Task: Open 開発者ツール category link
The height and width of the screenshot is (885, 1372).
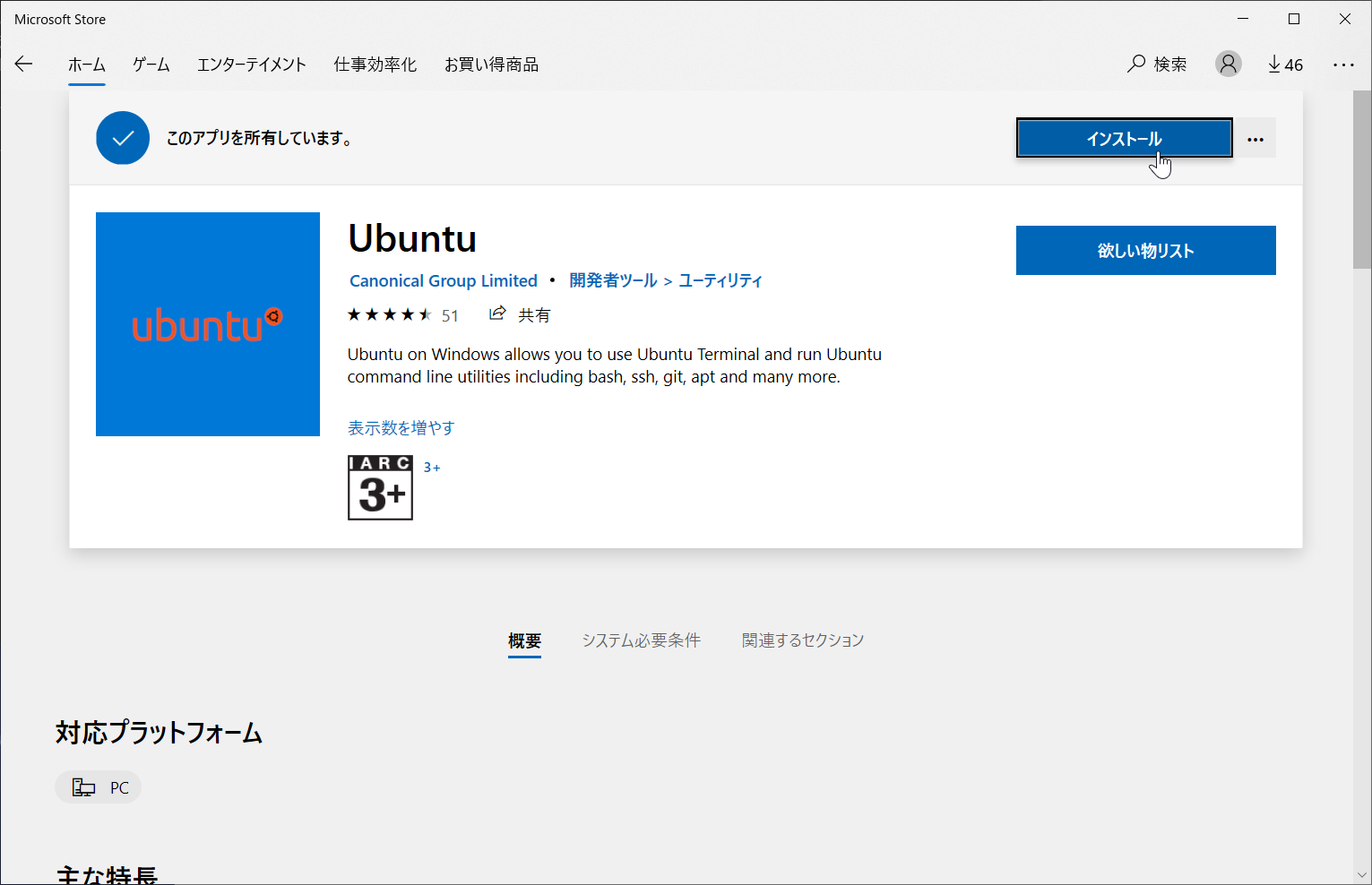Action: point(614,280)
